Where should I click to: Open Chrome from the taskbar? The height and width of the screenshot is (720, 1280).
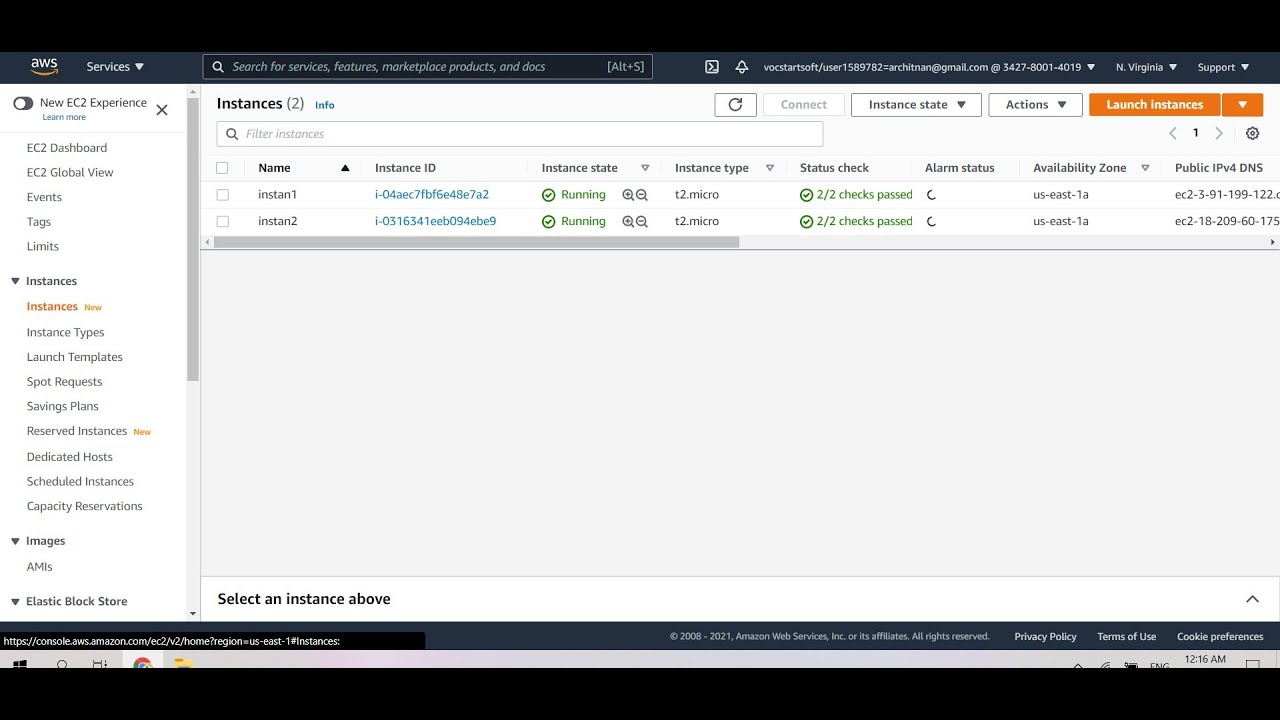pos(142,664)
